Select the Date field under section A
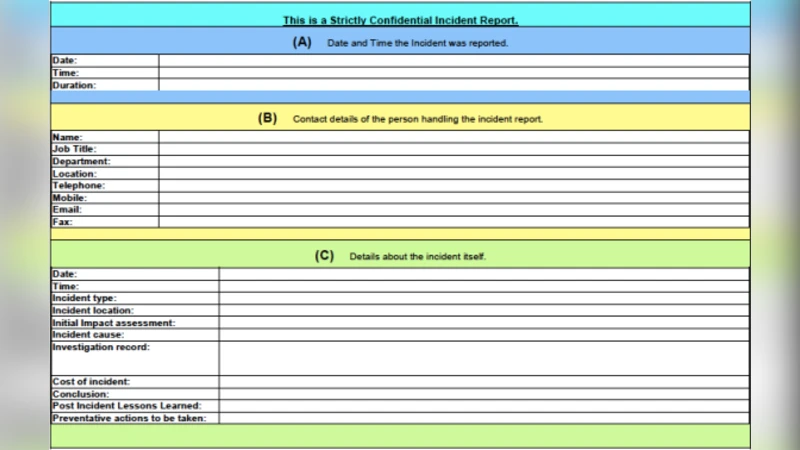 pos(453,60)
